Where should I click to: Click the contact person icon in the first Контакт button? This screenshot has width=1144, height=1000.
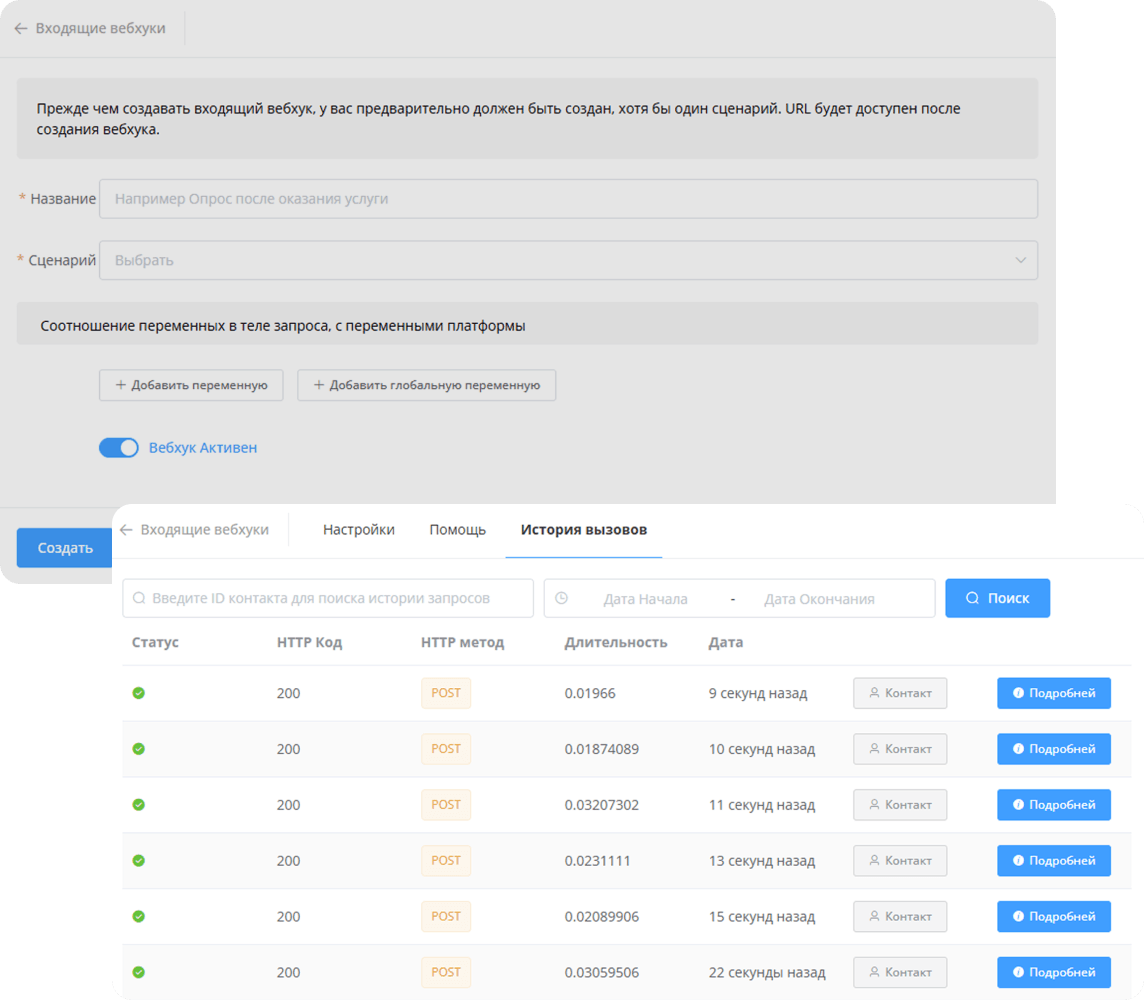(x=874, y=692)
